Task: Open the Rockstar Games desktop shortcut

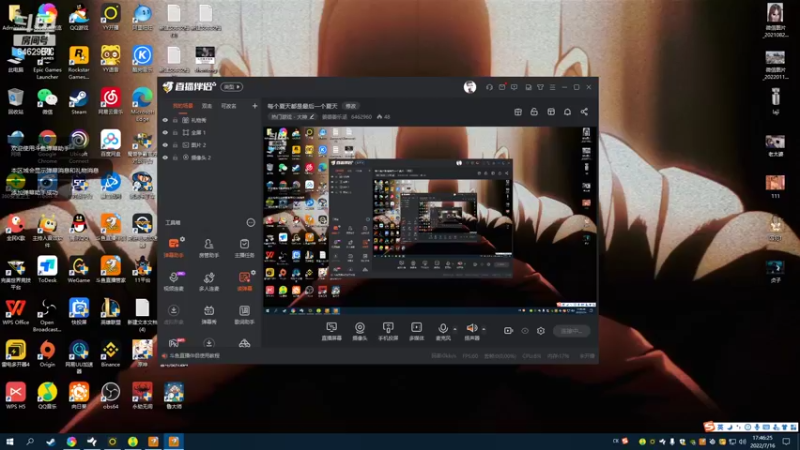Action: pos(79,63)
